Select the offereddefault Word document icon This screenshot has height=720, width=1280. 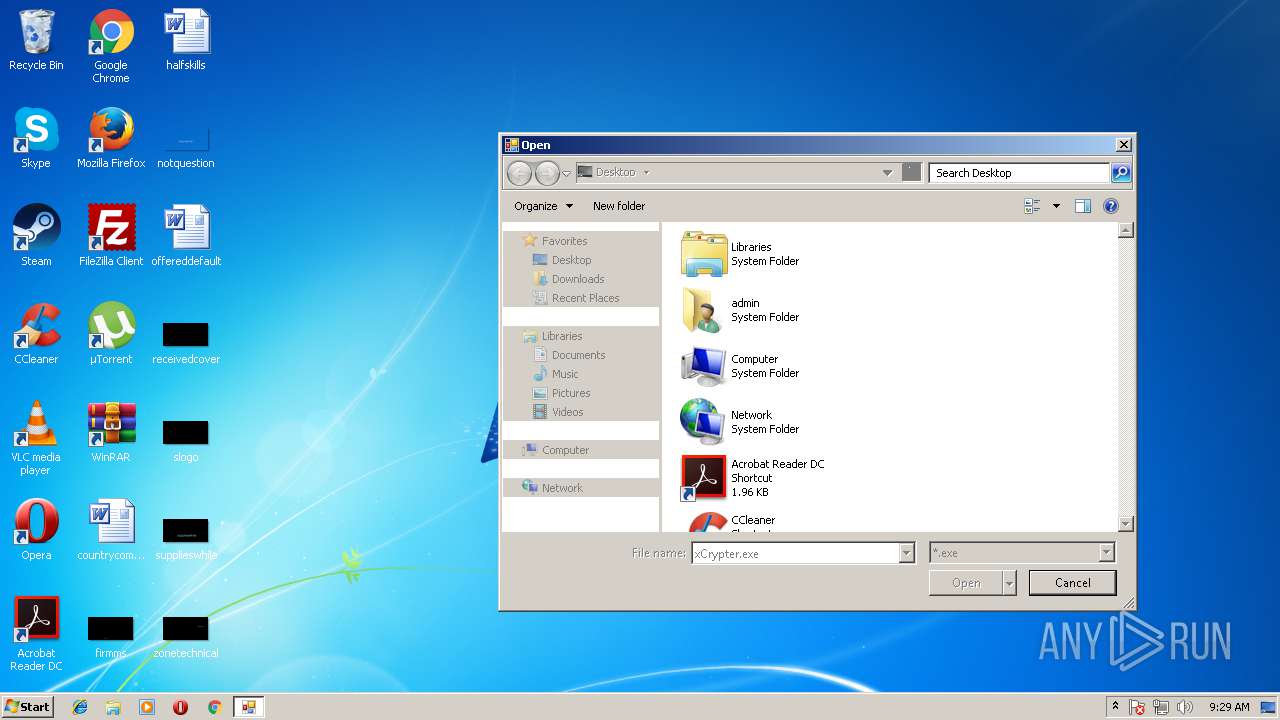point(186,237)
